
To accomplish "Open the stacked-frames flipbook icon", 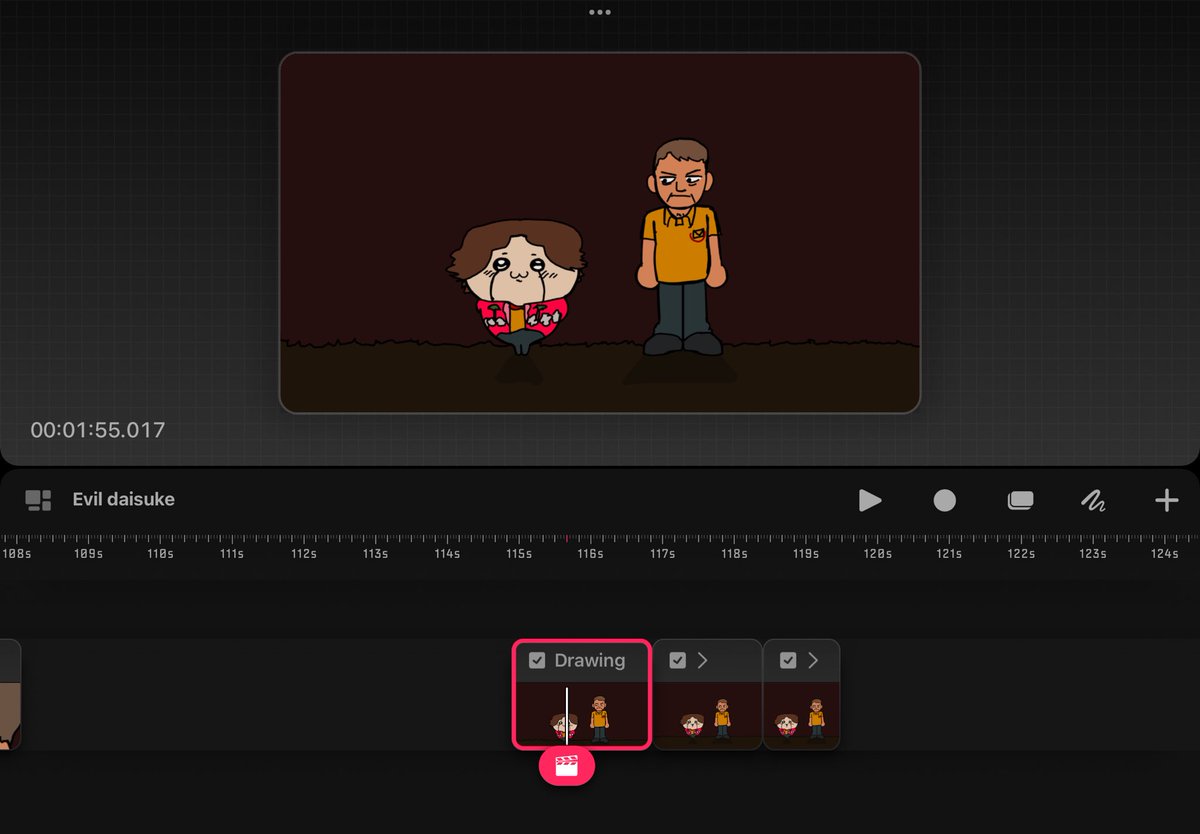I will click(x=1020, y=500).
